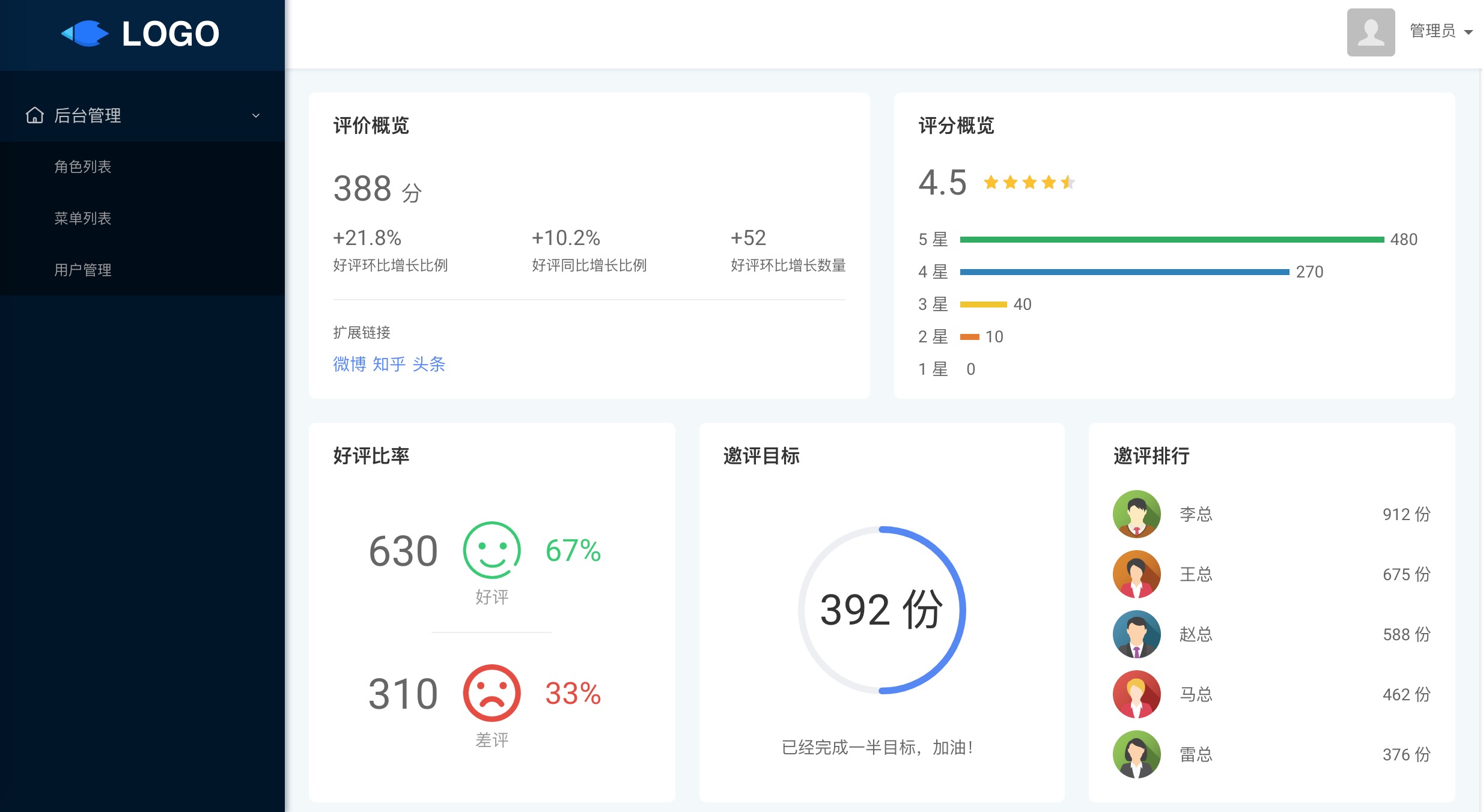Screen dimensions: 1483x812
Task: Click 李总's avatar in ranking list
Action: tap(1136, 514)
